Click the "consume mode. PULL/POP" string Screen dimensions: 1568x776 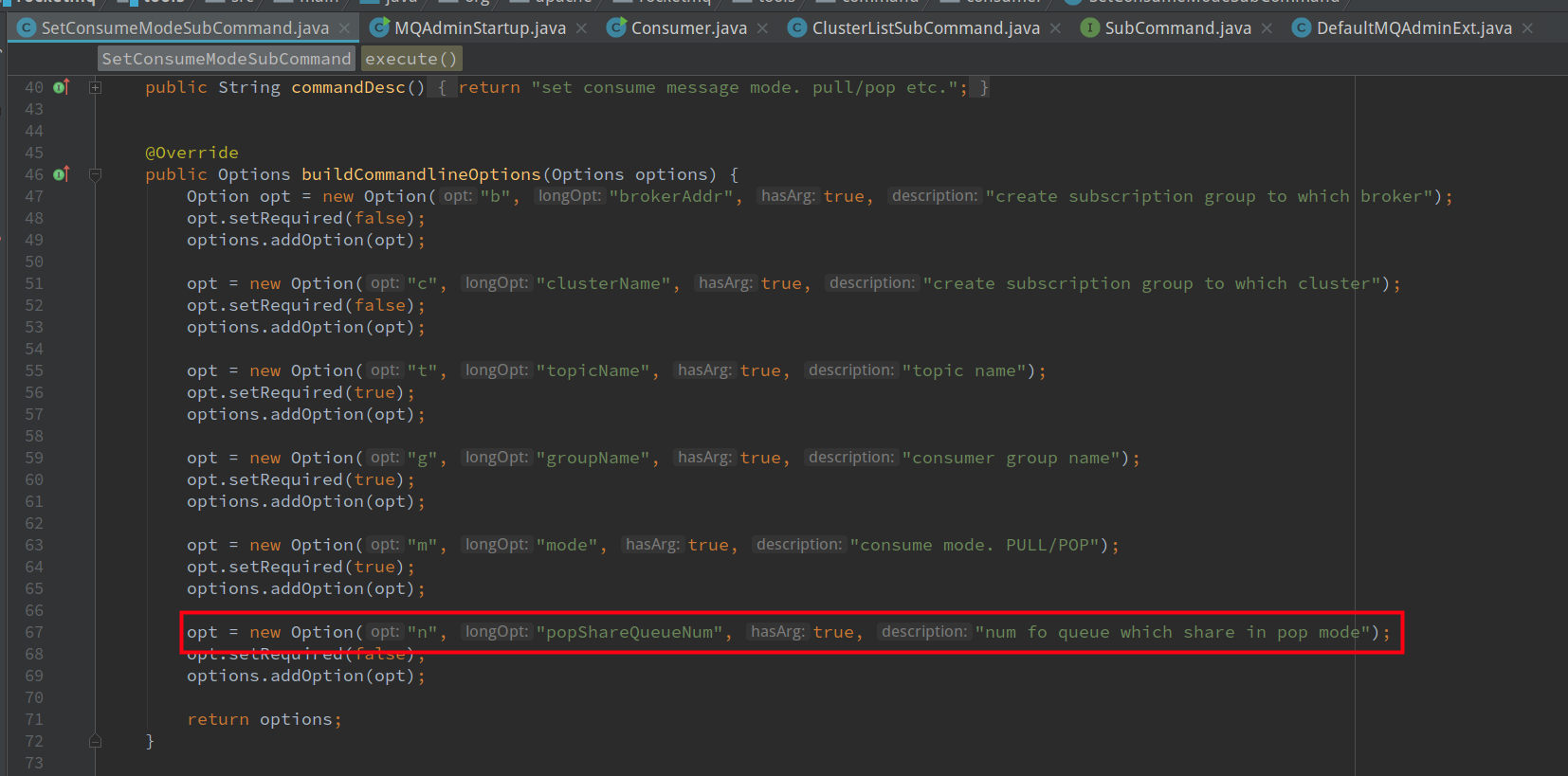point(975,545)
